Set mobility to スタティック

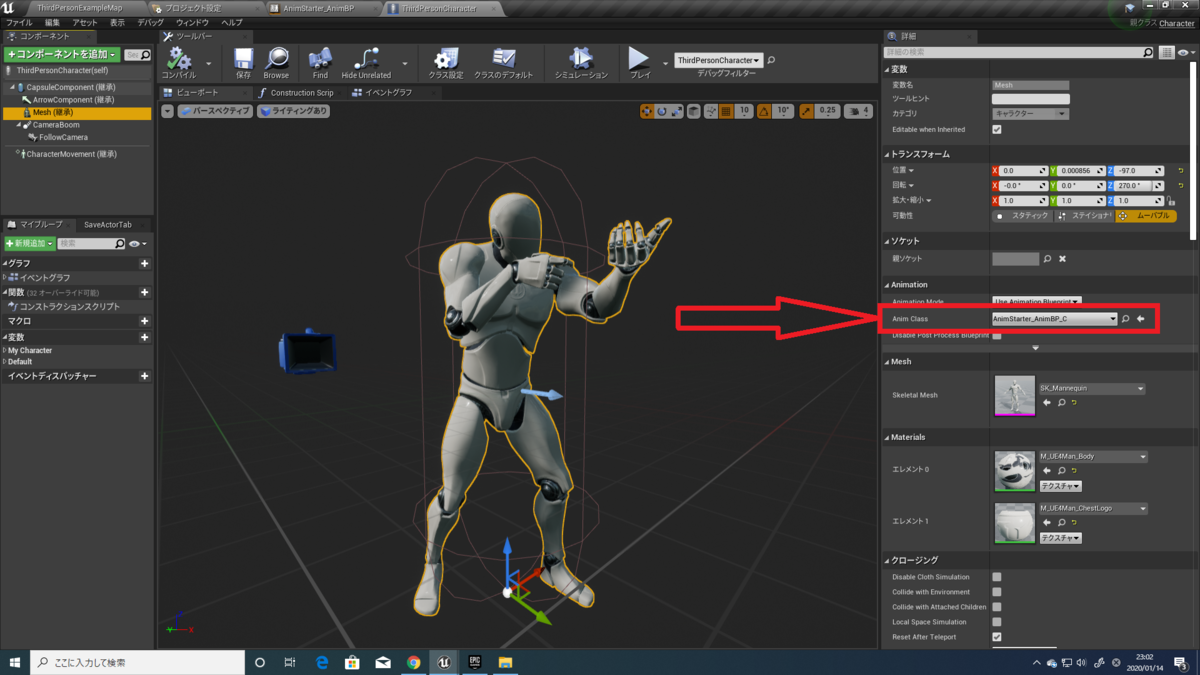[1022, 216]
